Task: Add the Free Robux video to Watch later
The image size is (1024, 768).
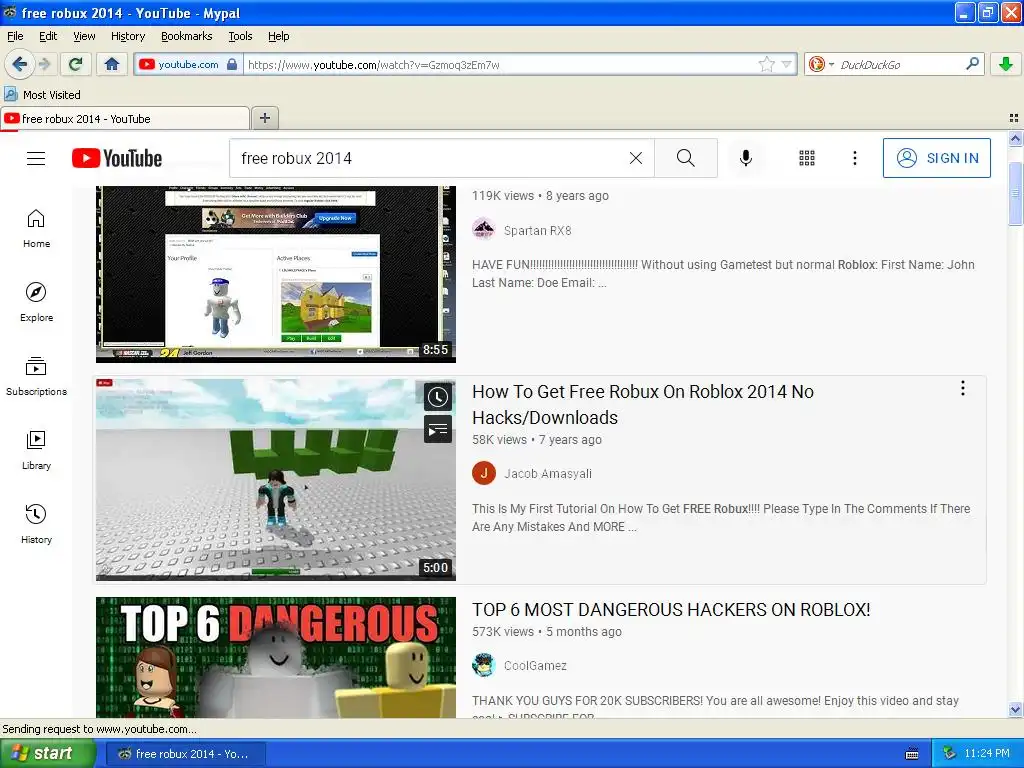Action: pos(438,397)
